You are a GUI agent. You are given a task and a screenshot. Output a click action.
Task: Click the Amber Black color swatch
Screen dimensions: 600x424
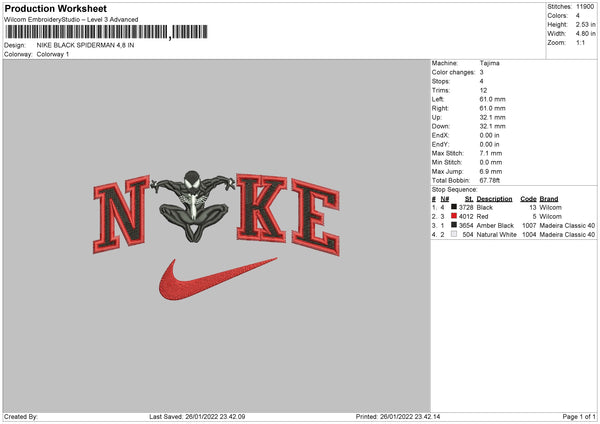click(454, 225)
